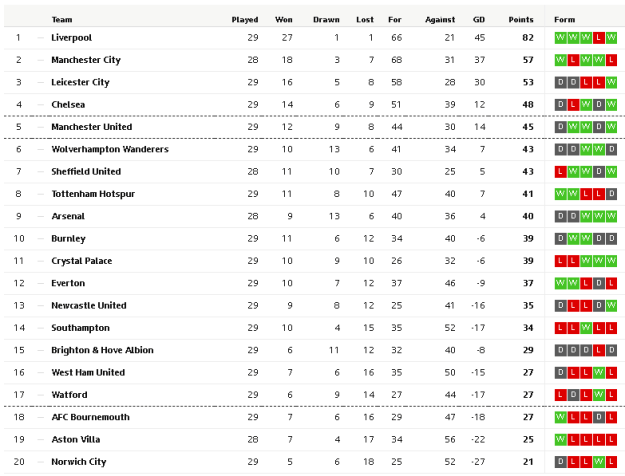Click Norwich City's green W form badge

click(x=598, y=462)
